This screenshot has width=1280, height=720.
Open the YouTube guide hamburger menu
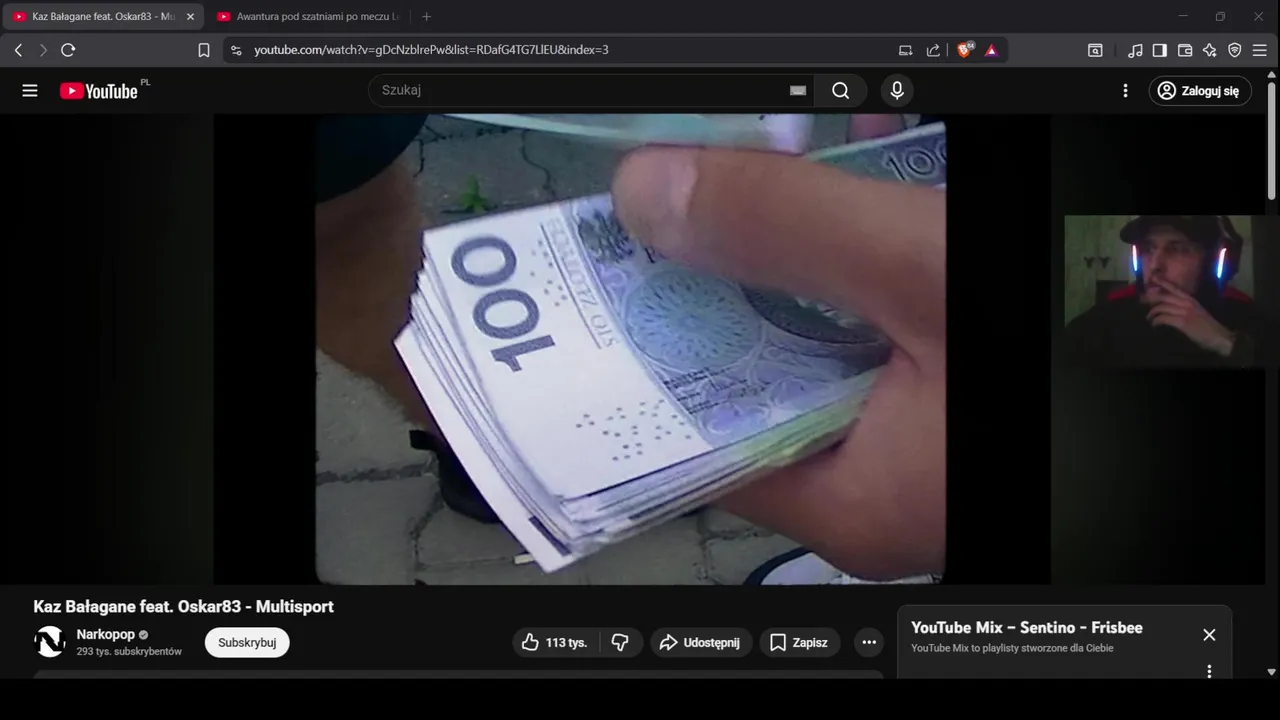click(30, 91)
